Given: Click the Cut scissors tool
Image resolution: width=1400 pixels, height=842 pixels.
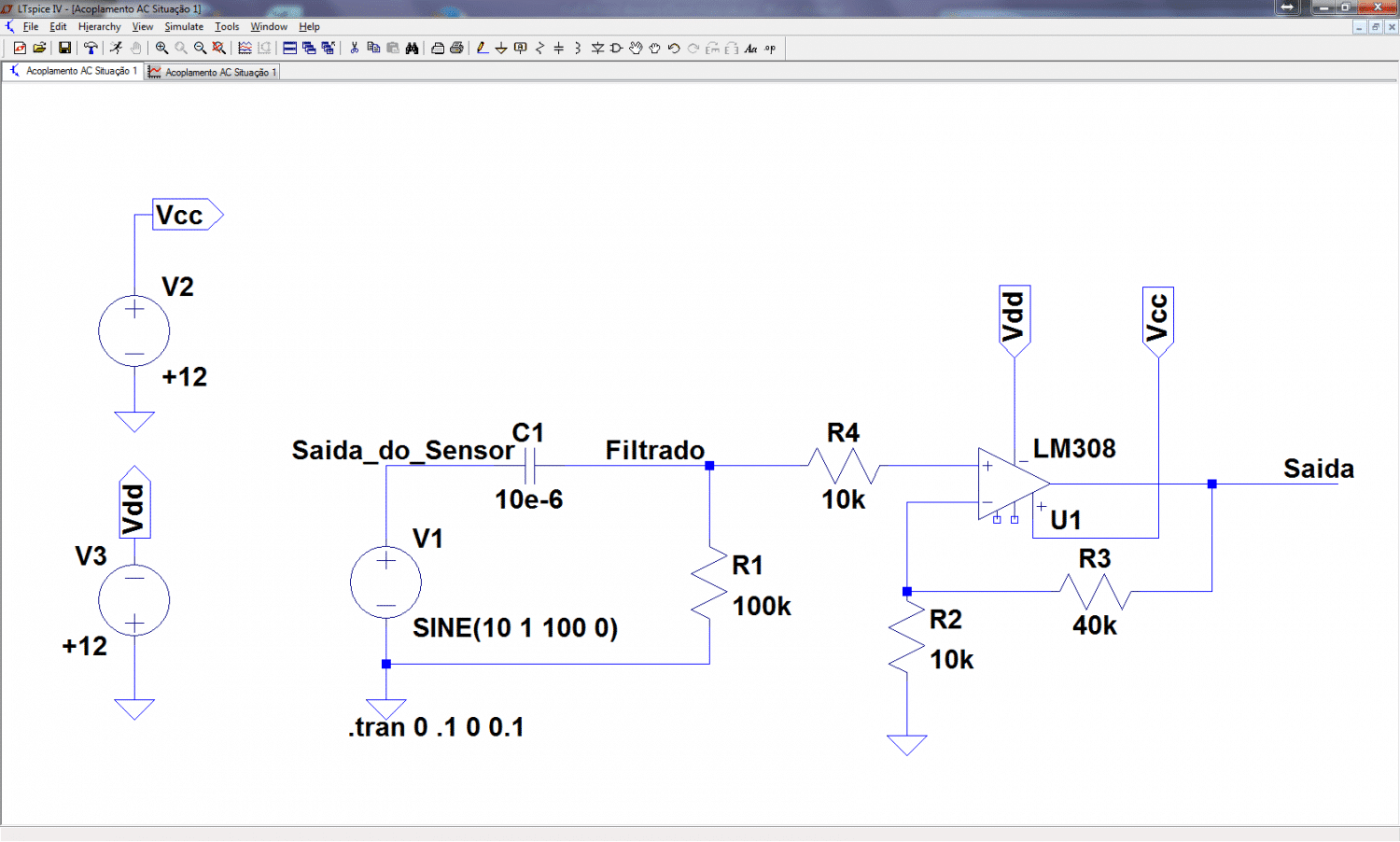Looking at the screenshot, I should point(355,48).
